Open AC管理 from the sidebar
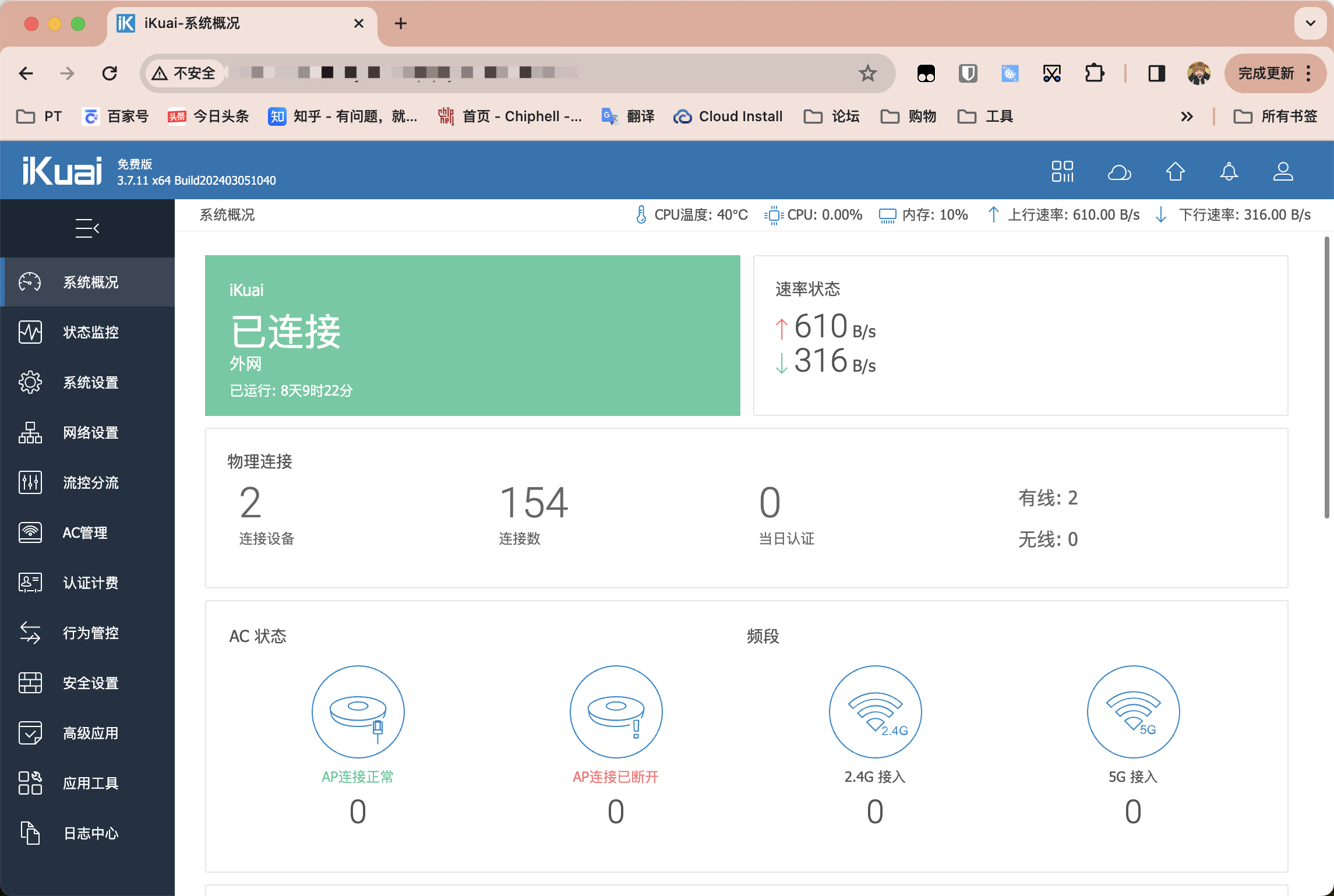The height and width of the screenshot is (896, 1334). [x=30, y=532]
